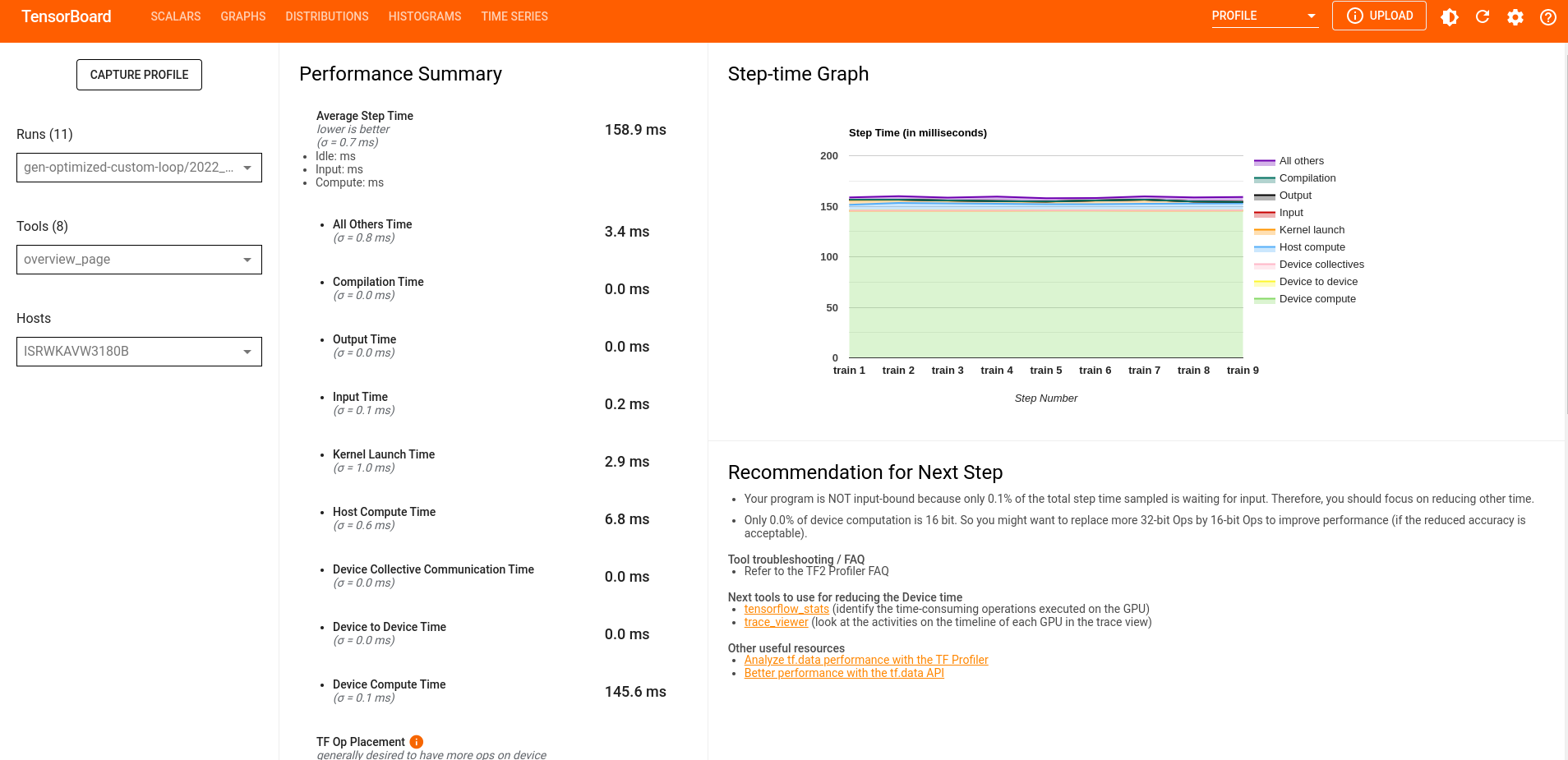The image size is (1568, 760).
Task: Open the Tools dropdown showing overview_page
Action: point(139,260)
